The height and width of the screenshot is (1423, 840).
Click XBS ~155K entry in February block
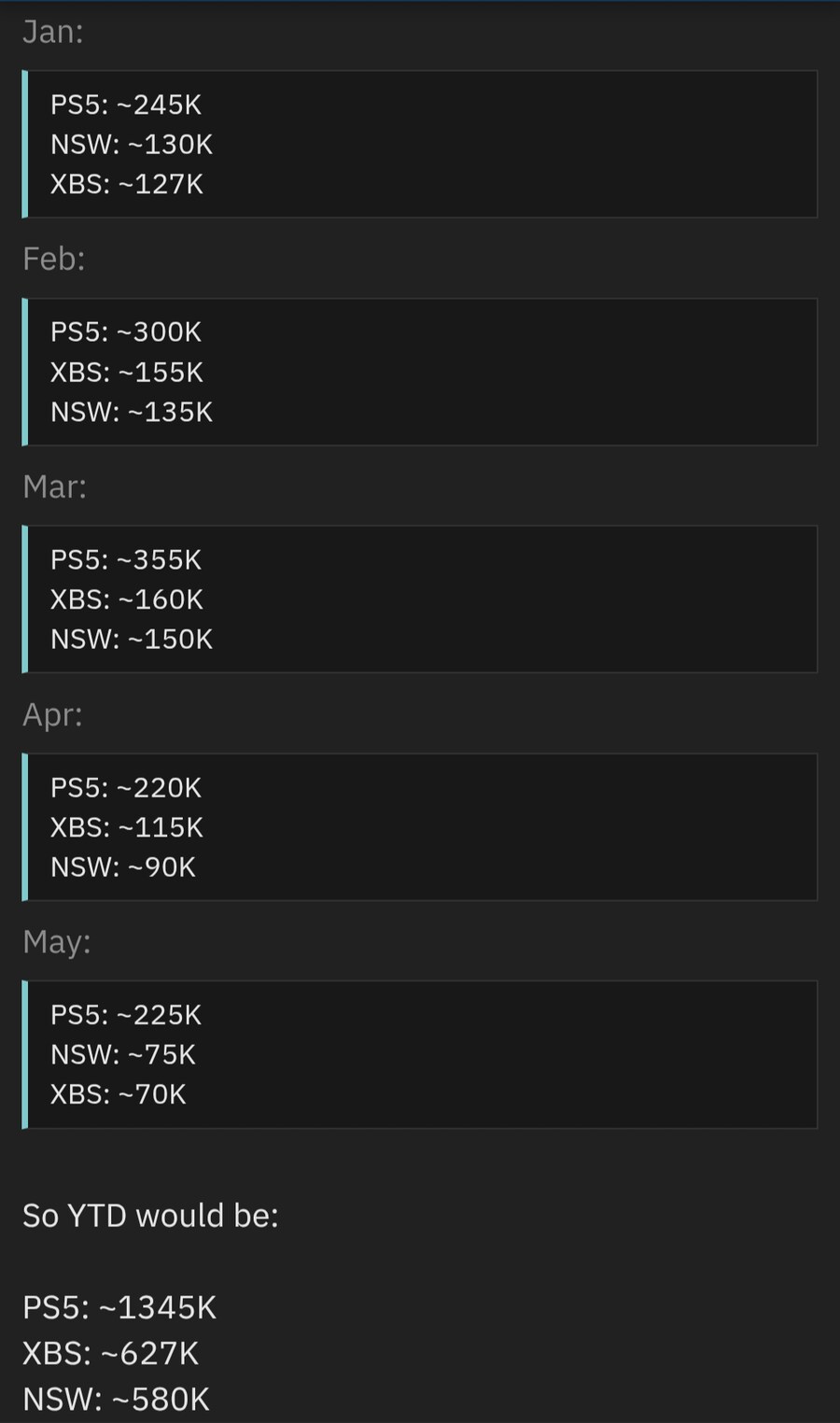coord(127,372)
